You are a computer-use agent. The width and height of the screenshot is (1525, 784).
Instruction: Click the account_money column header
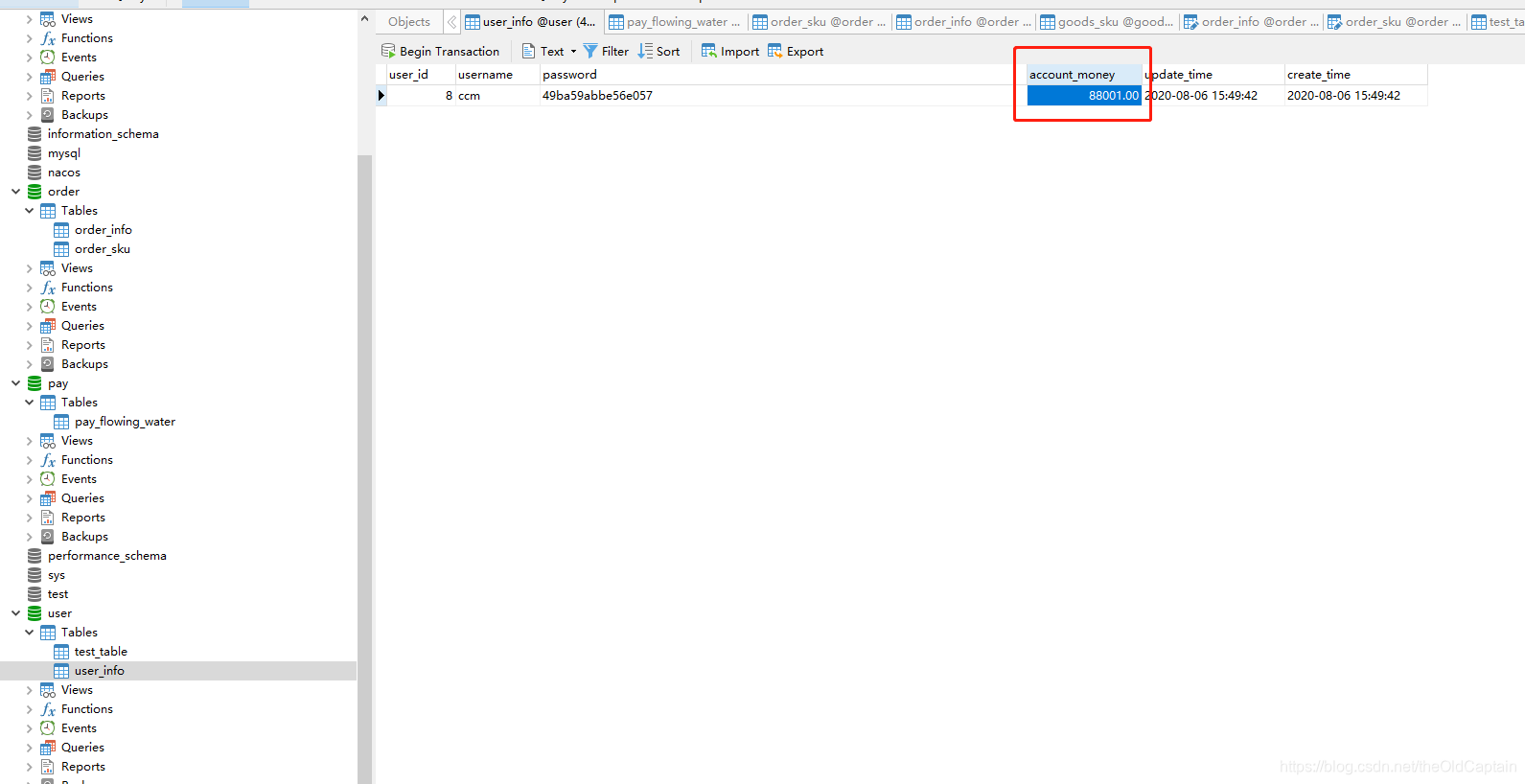[x=1084, y=75]
